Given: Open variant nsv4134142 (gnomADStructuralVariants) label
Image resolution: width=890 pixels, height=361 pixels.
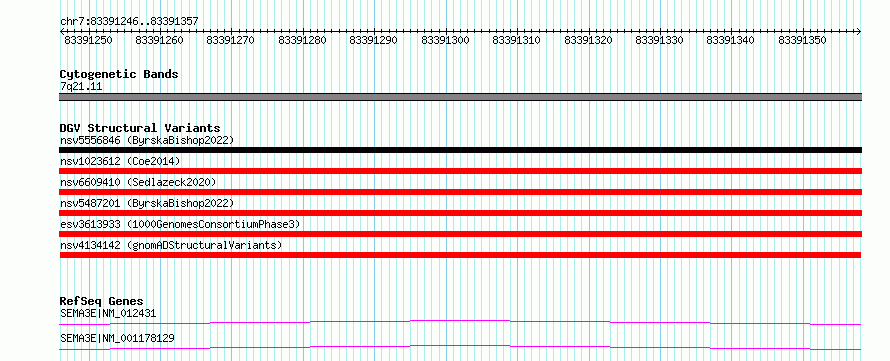Looking at the screenshot, I should 171,245.
